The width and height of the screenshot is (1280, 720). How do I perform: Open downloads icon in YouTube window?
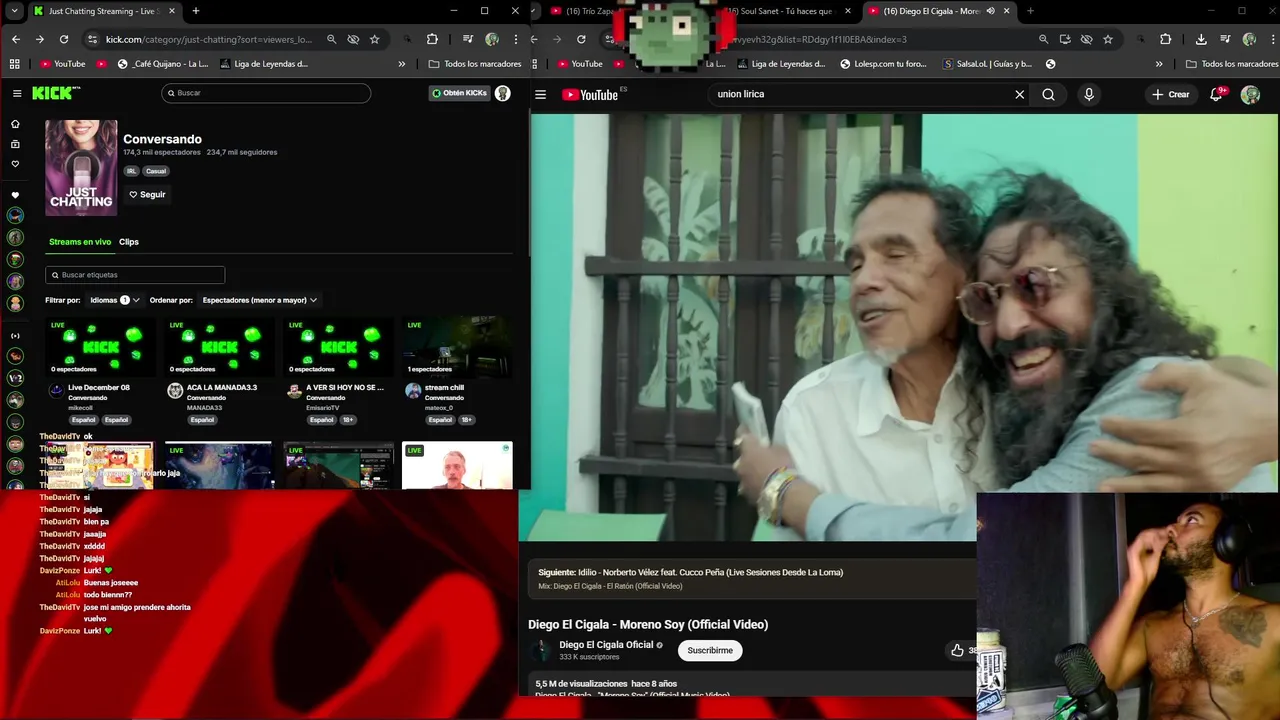[1201, 39]
